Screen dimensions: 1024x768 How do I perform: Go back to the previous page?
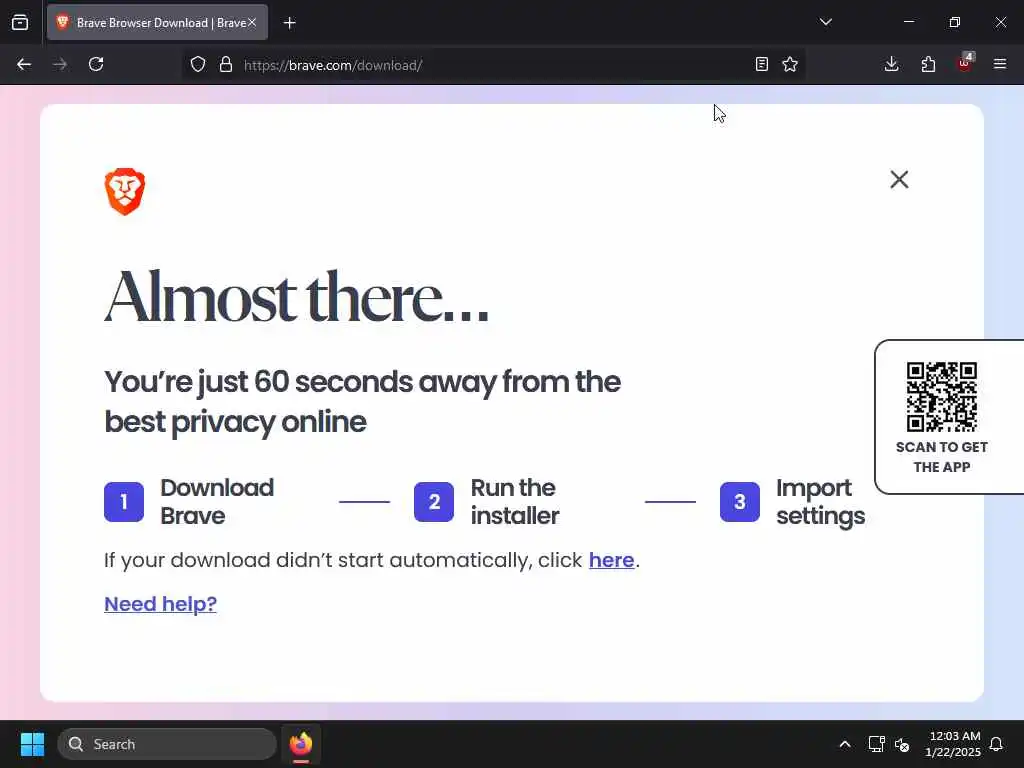tap(24, 65)
